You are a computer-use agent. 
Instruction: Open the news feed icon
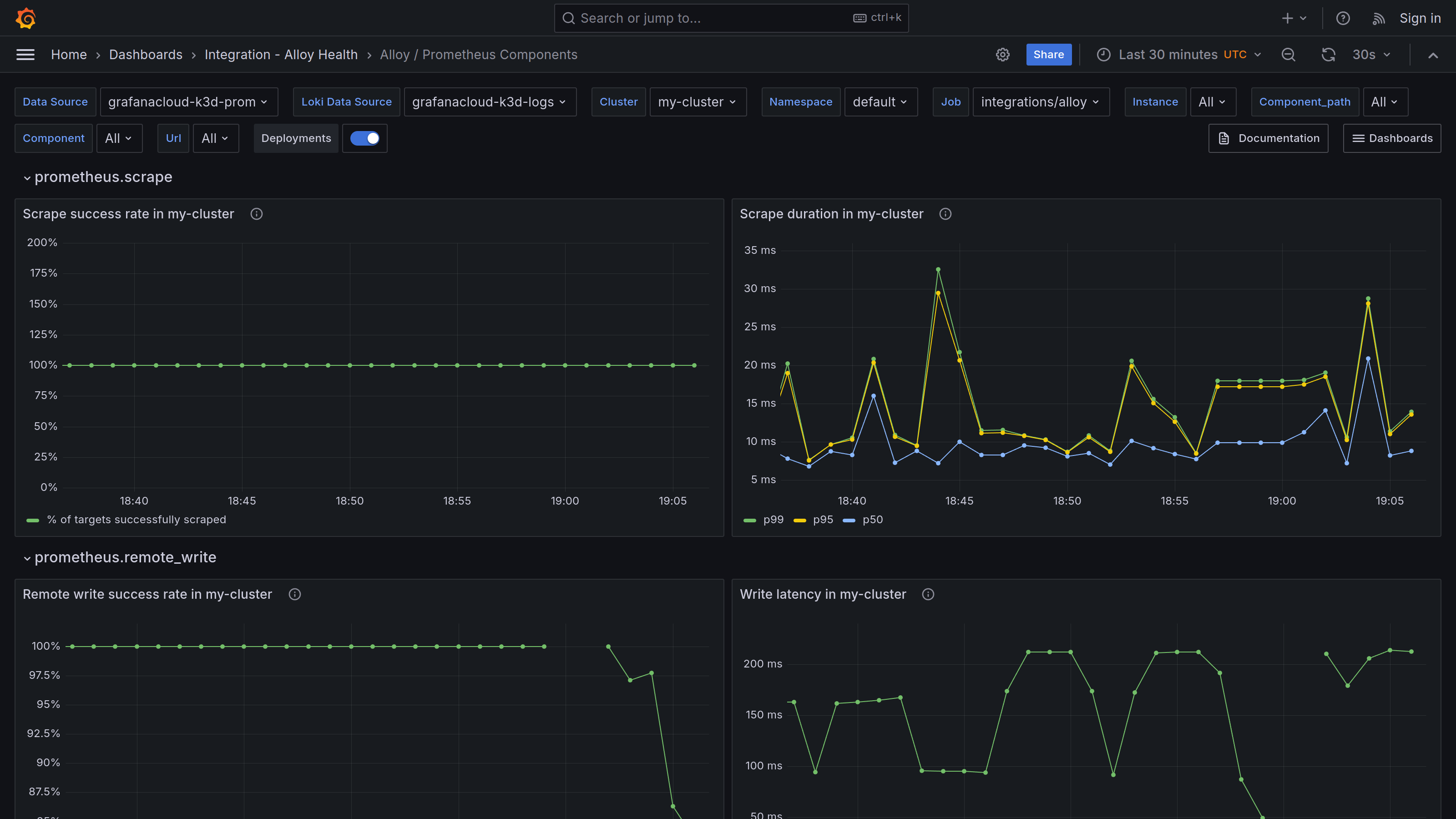(1379, 18)
